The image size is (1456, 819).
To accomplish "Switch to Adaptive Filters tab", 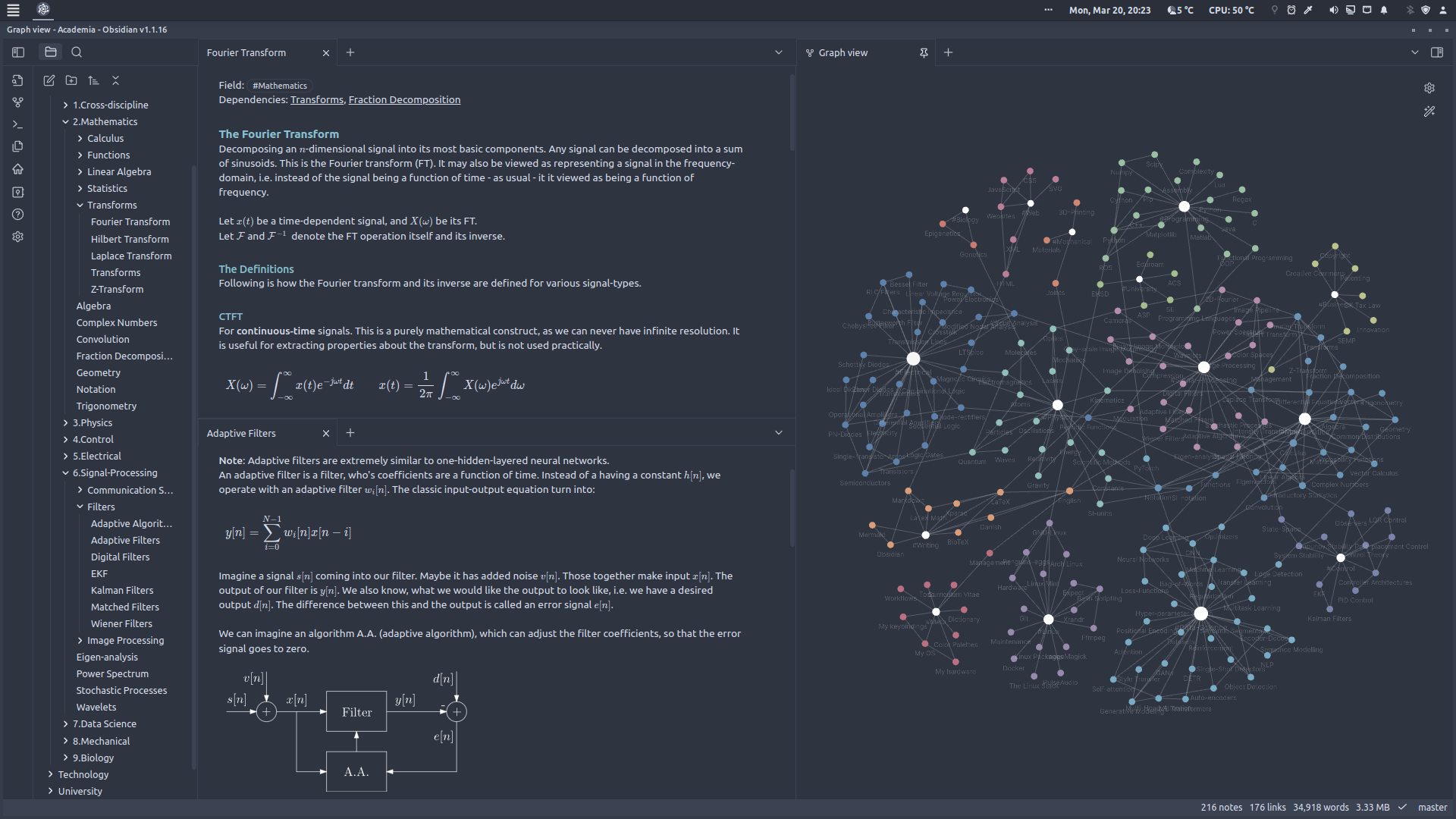I will tap(241, 433).
